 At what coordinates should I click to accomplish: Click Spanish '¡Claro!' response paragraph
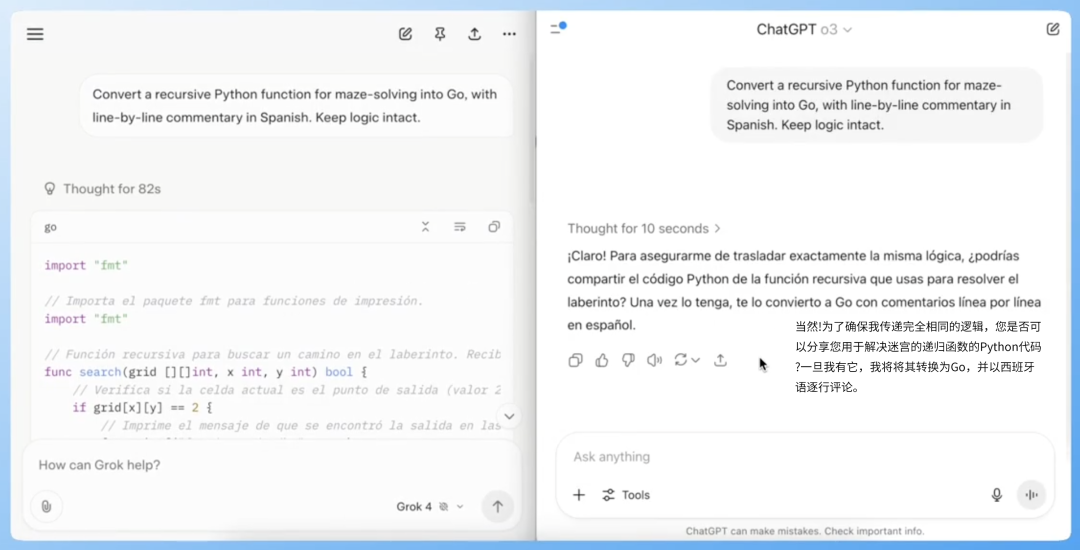pos(804,290)
